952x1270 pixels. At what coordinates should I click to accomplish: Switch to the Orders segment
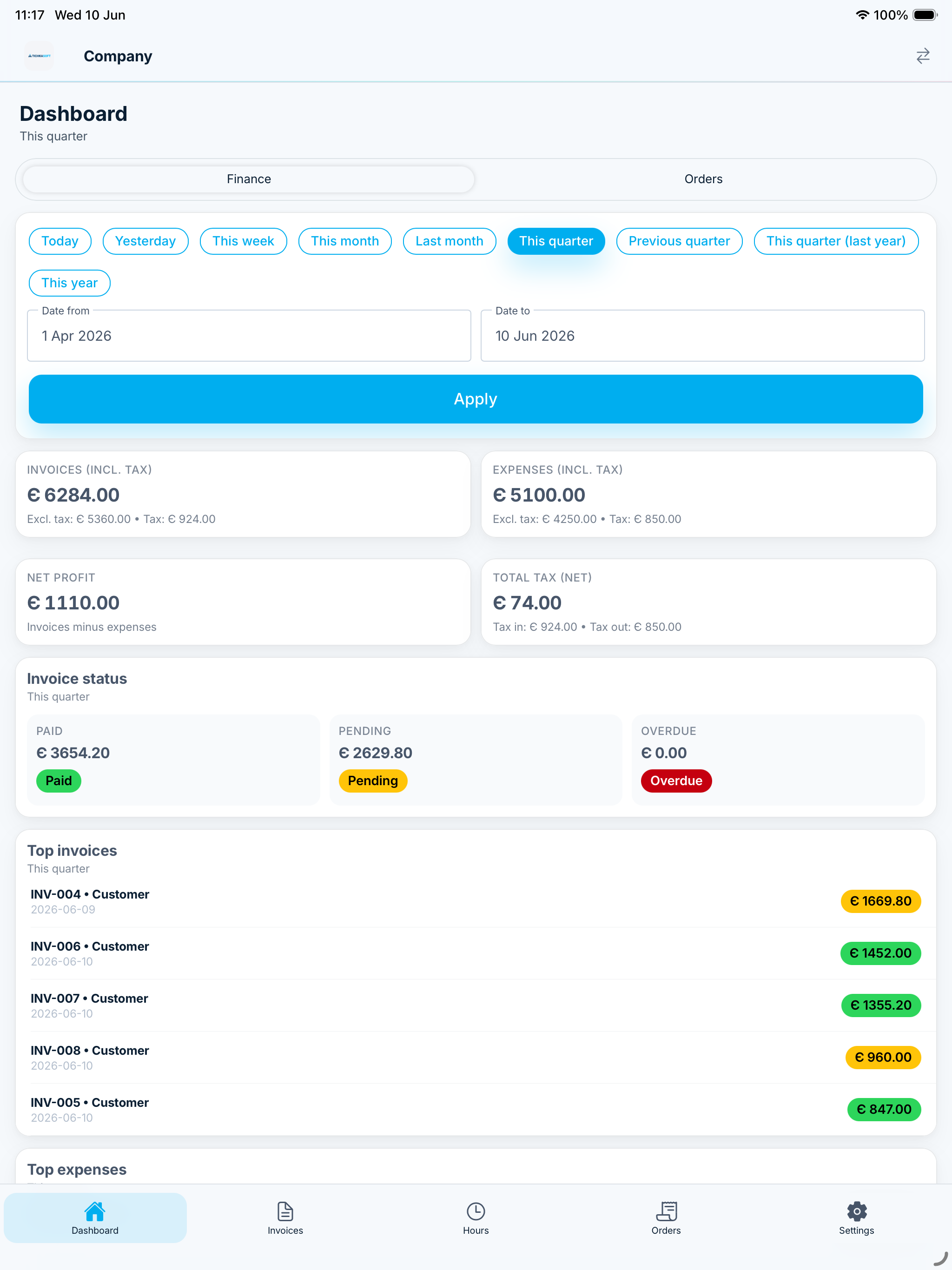tap(703, 179)
